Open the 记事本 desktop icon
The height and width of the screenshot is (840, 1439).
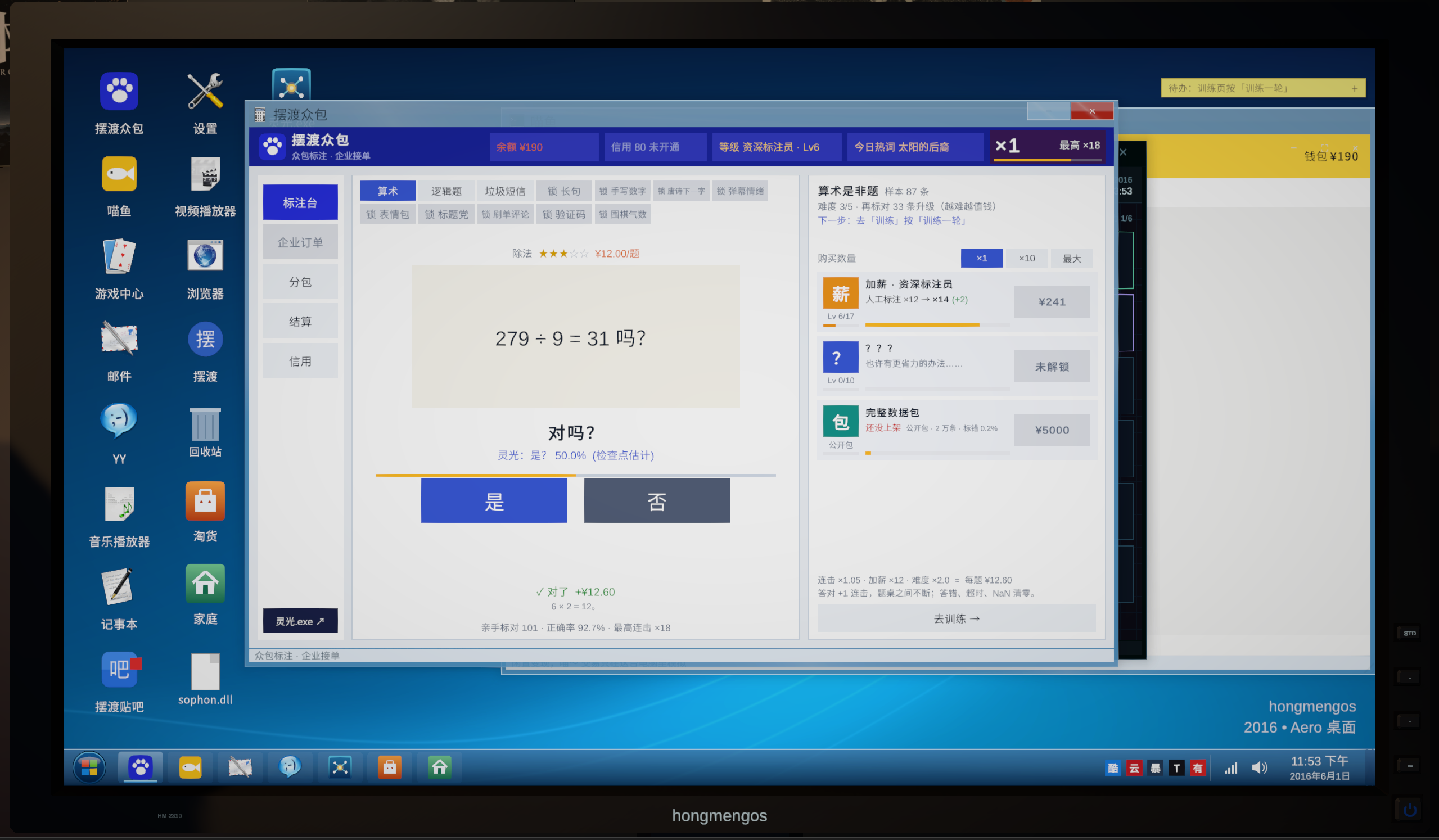(x=119, y=599)
